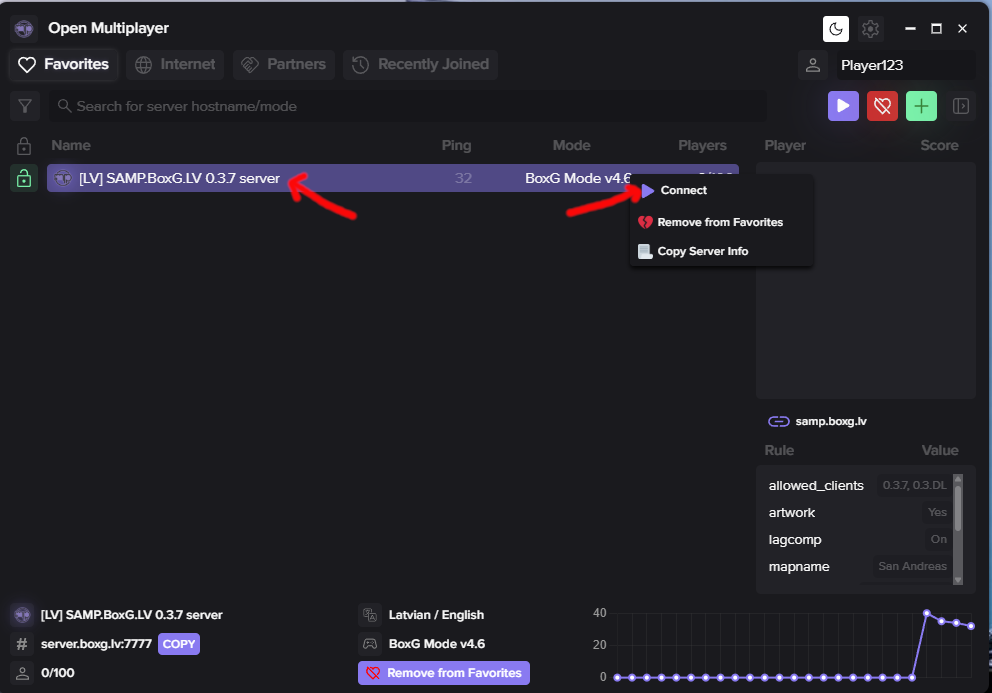Edit the Player123 nickname field
This screenshot has width=992, height=693.
(x=905, y=65)
